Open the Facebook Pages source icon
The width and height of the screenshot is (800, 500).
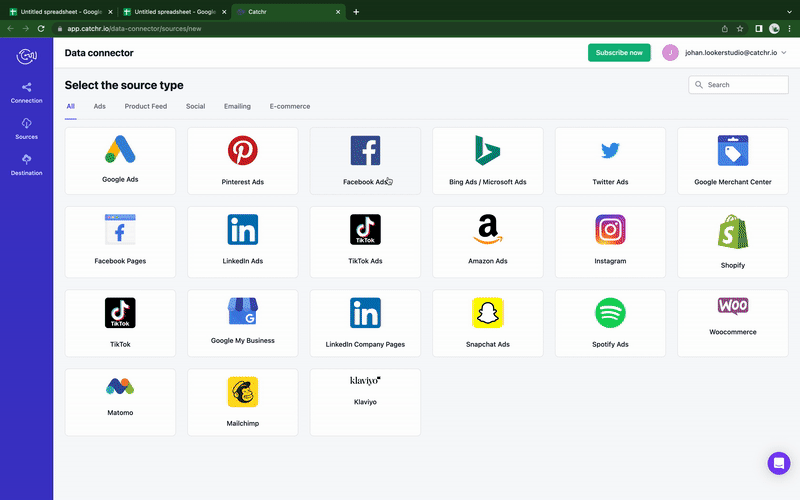click(x=120, y=229)
